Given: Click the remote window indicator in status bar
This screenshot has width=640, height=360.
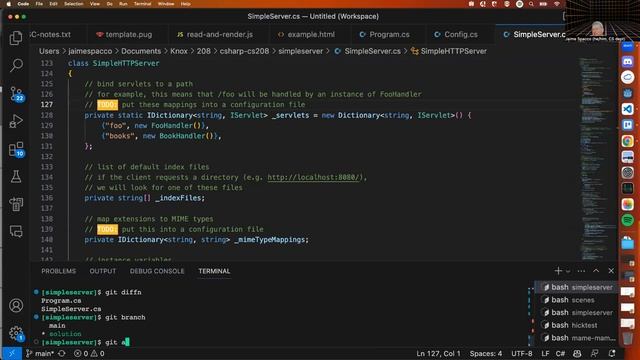Looking at the screenshot, I should click(11, 353).
